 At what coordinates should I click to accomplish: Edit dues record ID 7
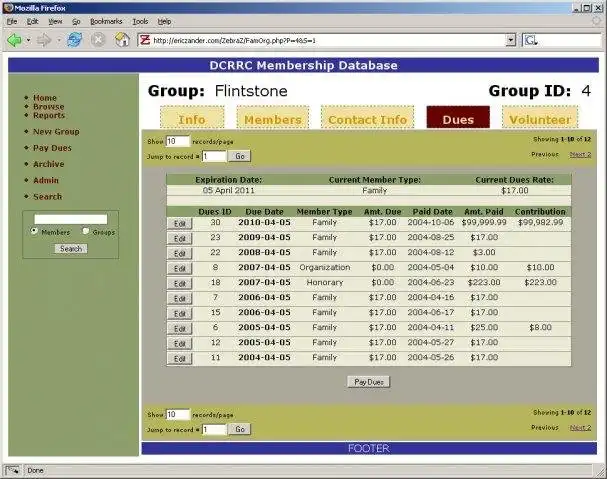tap(179, 299)
